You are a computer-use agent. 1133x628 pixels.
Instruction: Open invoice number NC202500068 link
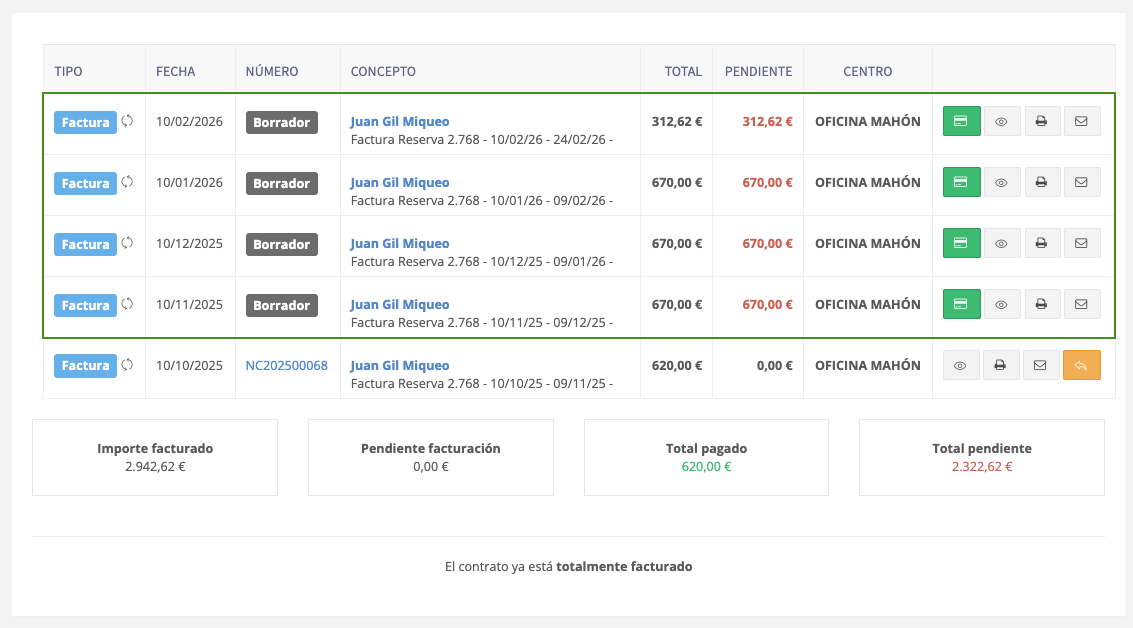pos(286,366)
